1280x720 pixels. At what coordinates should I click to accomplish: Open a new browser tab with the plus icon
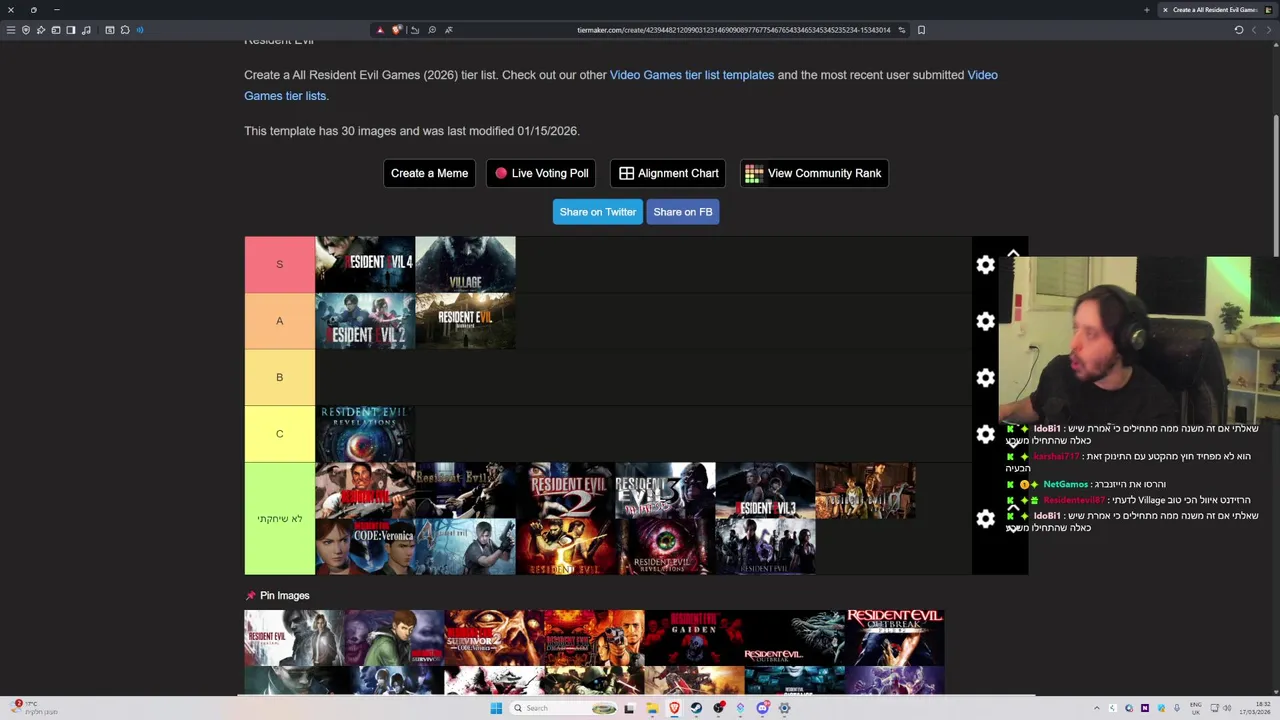tap(1147, 10)
